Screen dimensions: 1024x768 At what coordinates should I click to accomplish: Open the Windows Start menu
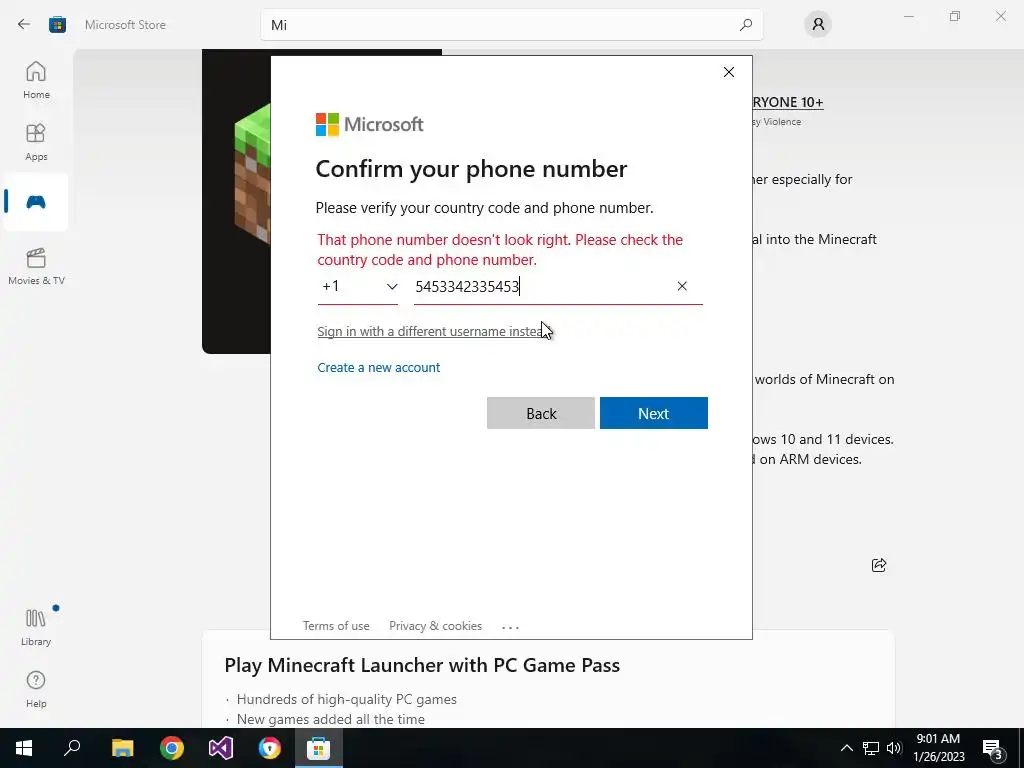tap(24, 748)
